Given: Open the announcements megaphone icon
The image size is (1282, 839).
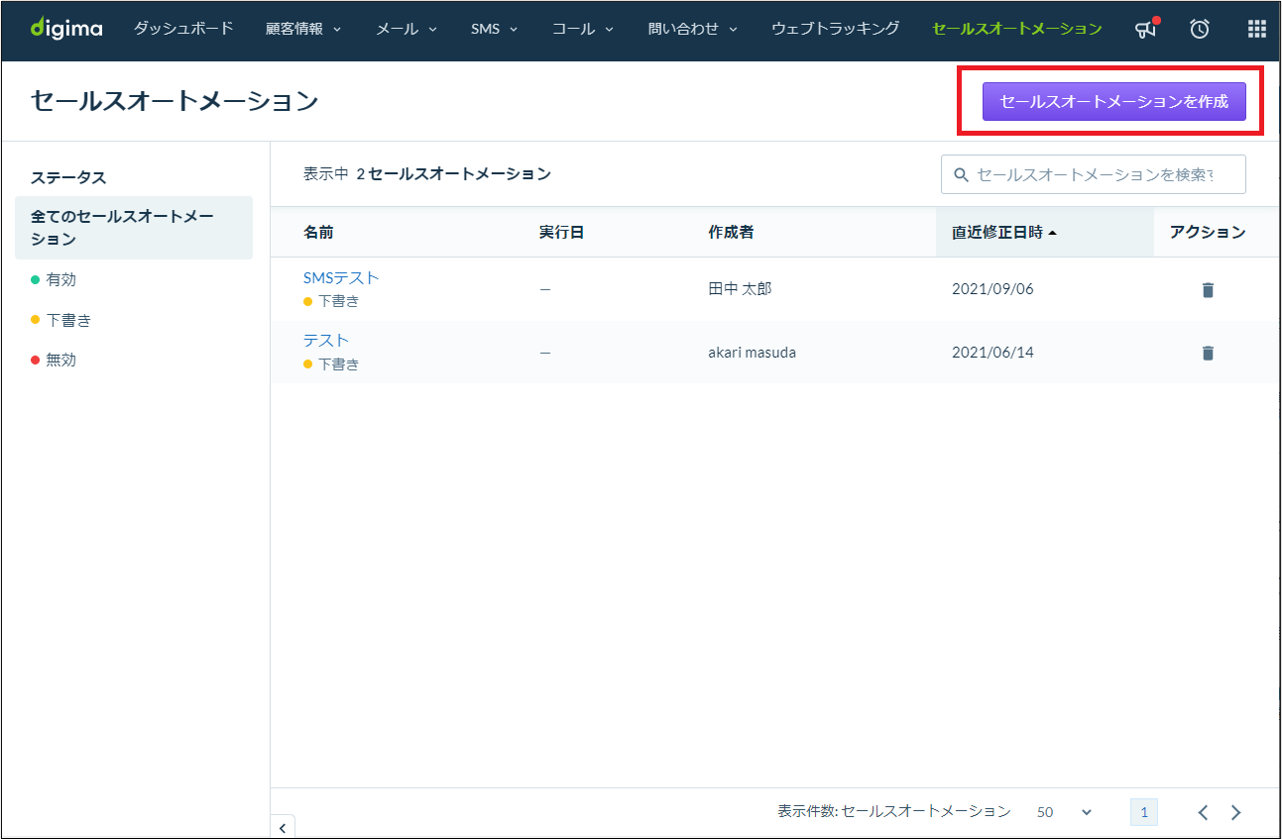Looking at the screenshot, I should [x=1145, y=29].
